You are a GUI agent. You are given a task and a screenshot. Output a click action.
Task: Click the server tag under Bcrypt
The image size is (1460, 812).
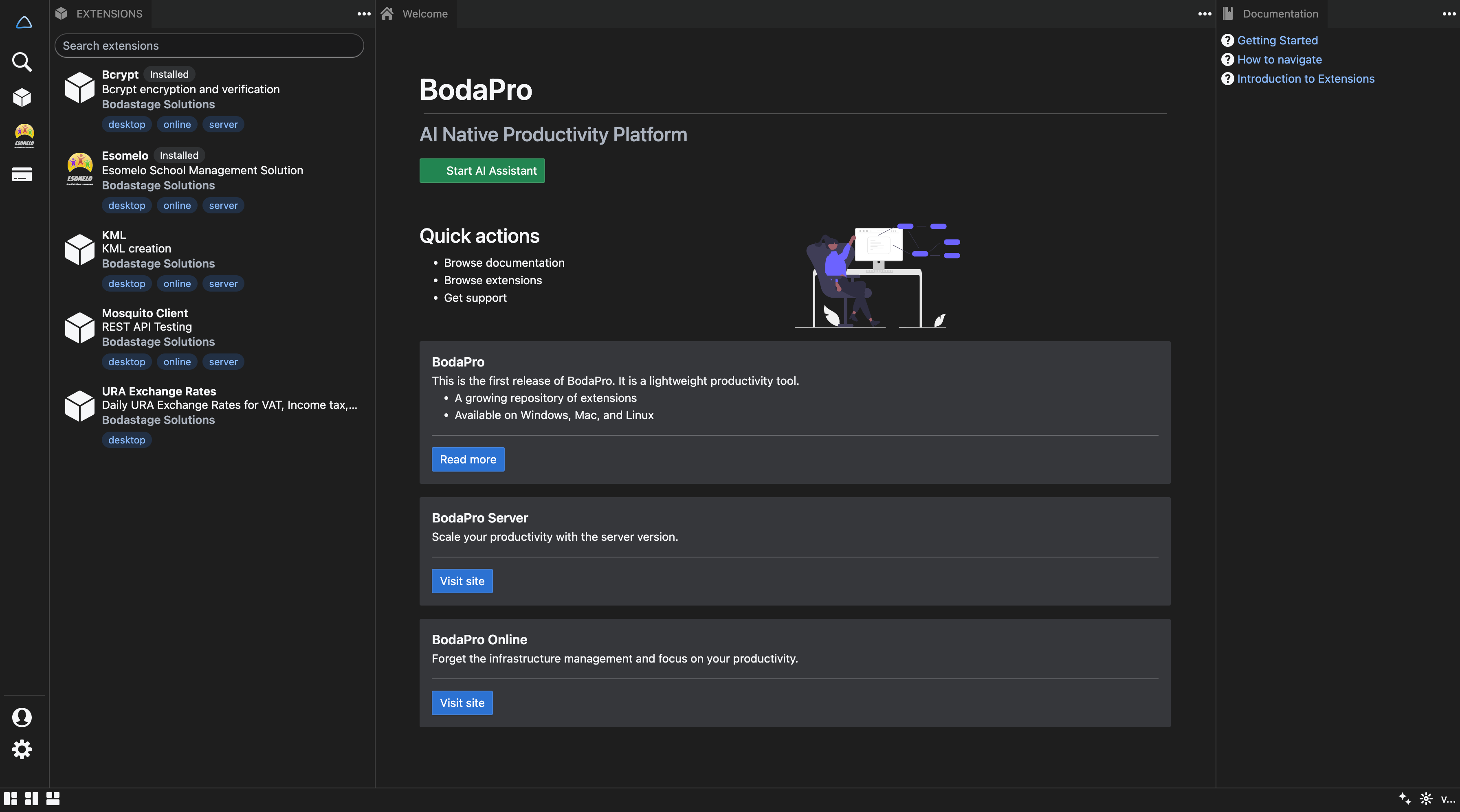(223, 124)
